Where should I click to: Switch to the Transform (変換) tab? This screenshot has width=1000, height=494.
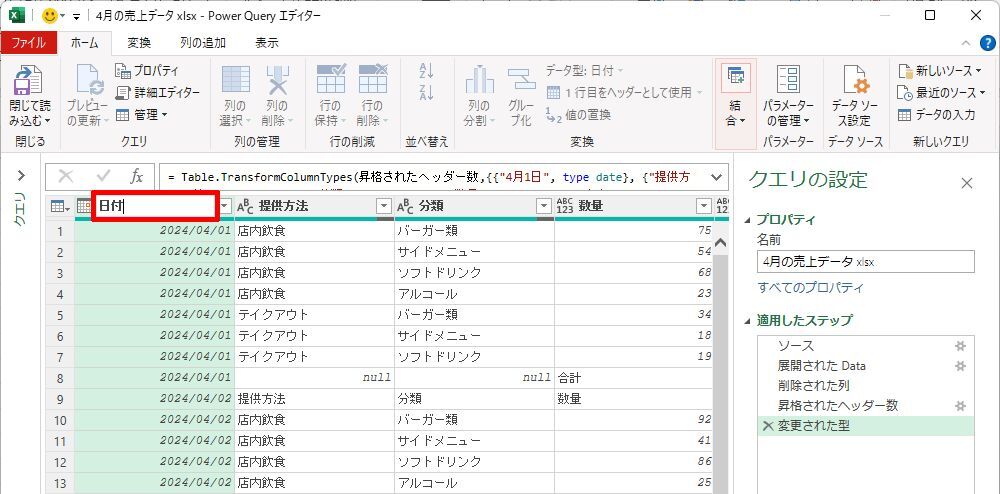[x=139, y=42]
